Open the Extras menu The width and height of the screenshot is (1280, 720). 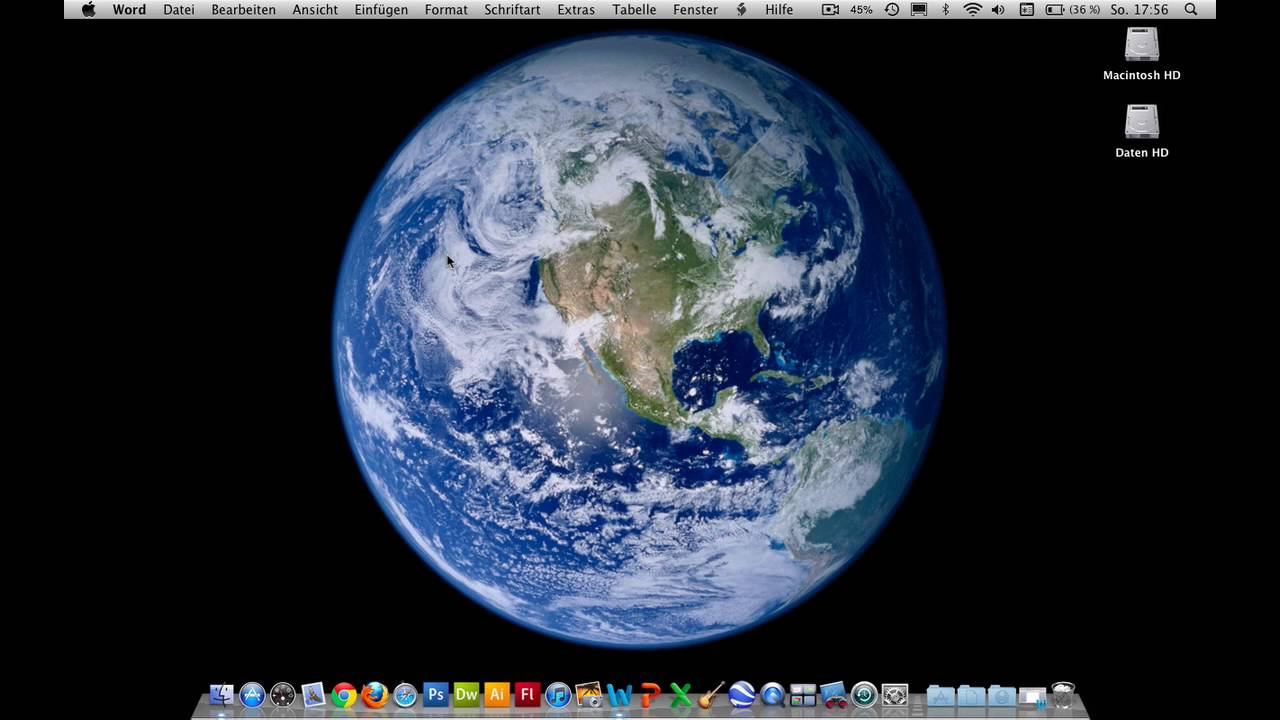click(x=576, y=9)
